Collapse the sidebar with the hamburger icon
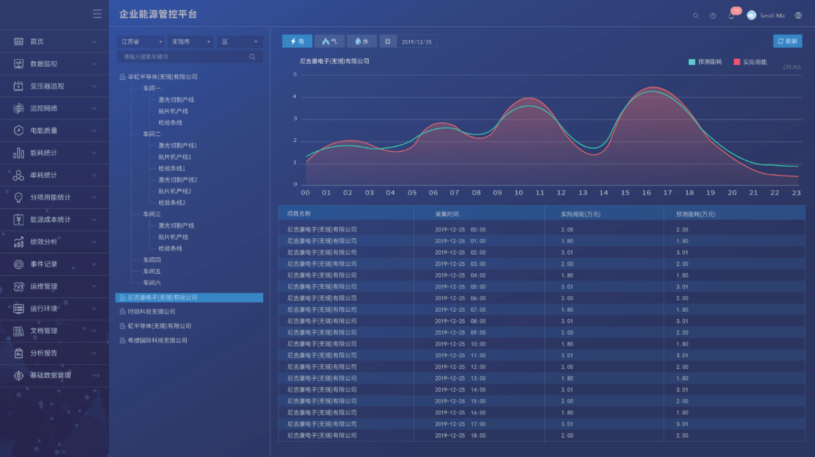Viewport: 815px width, 457px height. (x=97, y=14)
